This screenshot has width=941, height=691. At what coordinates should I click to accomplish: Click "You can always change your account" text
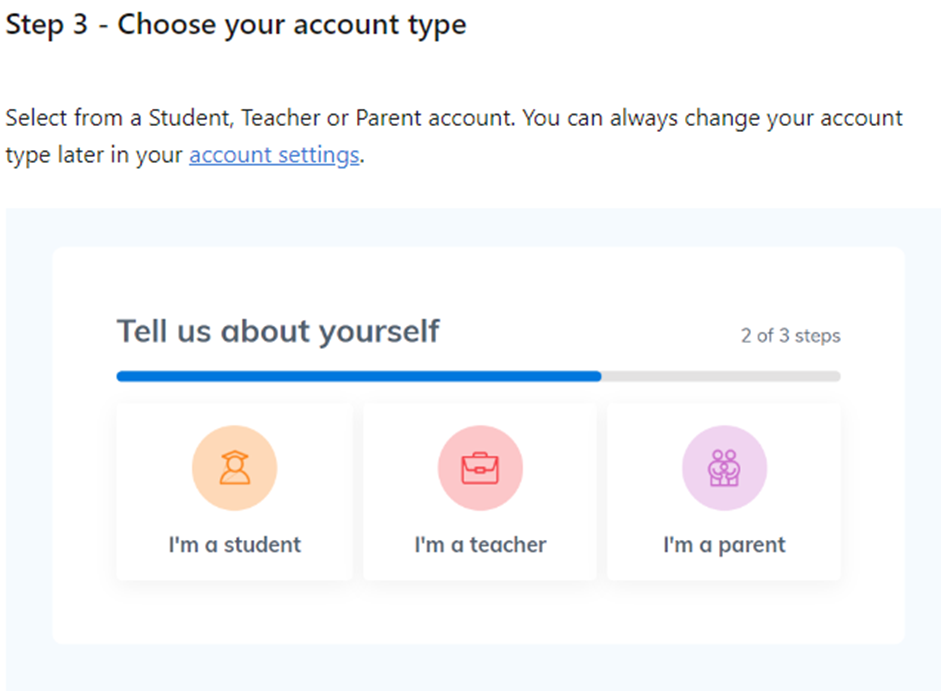coord(712,118)
